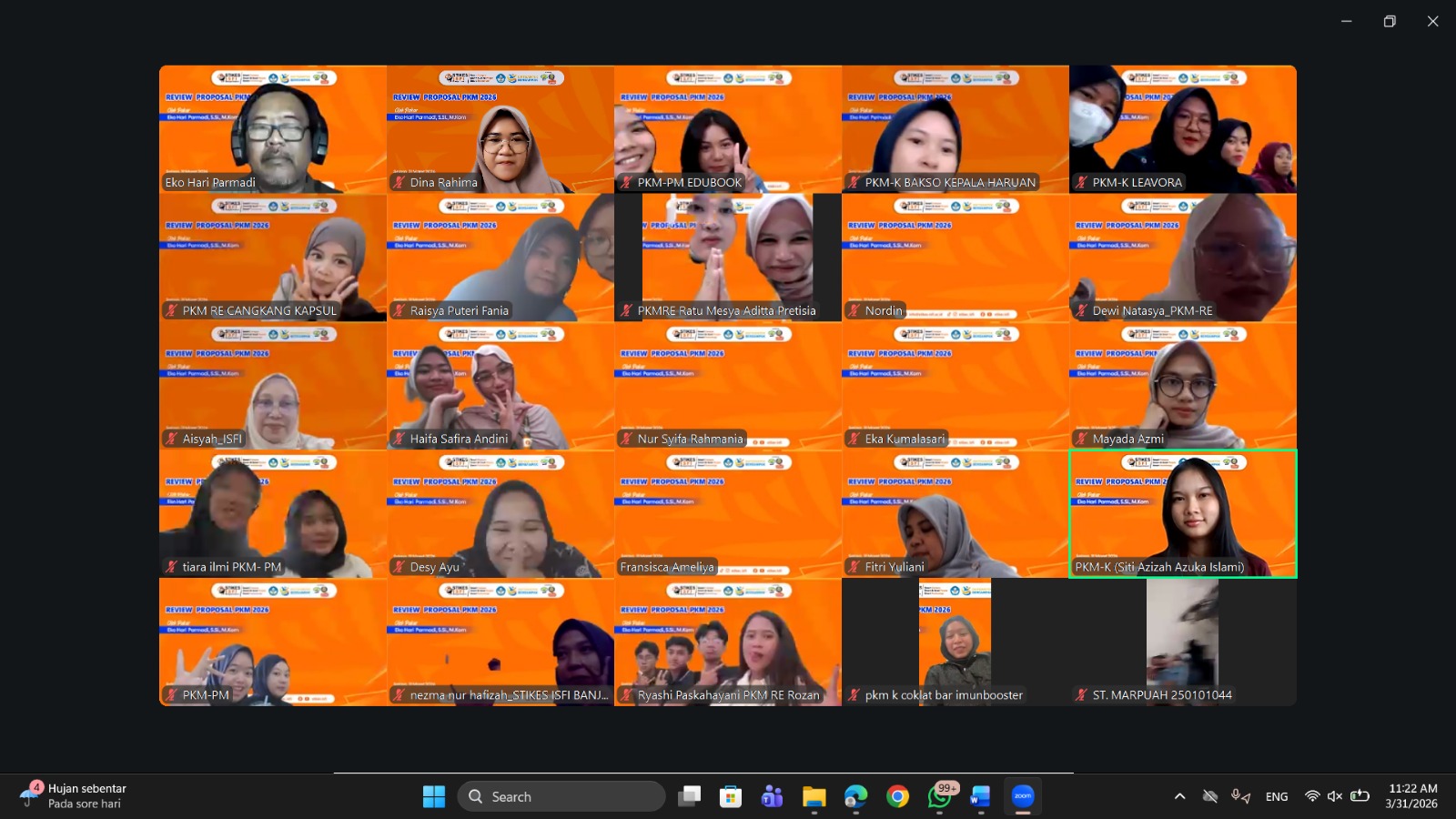
Task: Open the Wi-Fi network status icon
Action: click(1312, 796)
